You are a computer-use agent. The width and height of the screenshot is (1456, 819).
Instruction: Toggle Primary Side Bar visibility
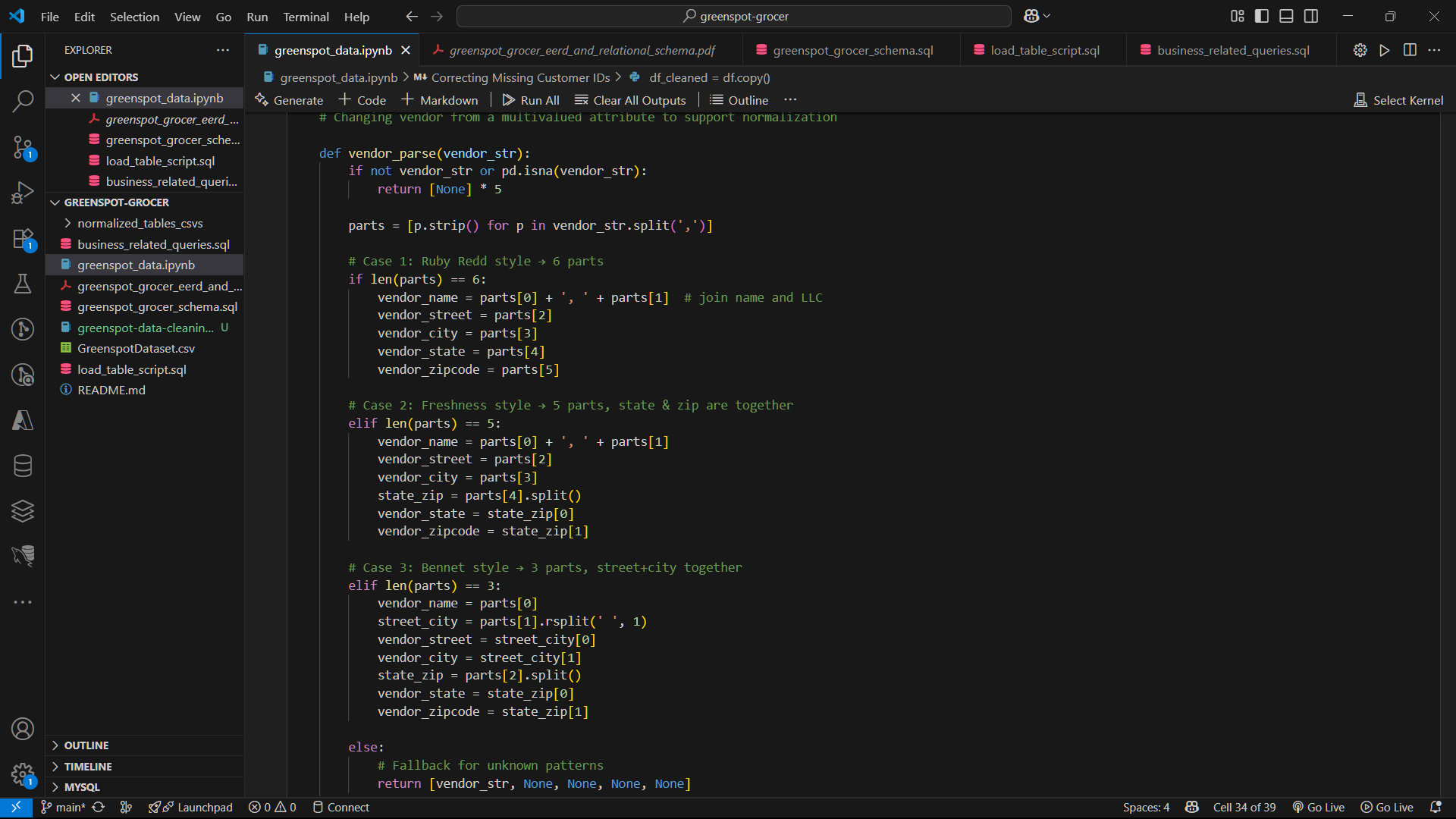coord(1262,16)
